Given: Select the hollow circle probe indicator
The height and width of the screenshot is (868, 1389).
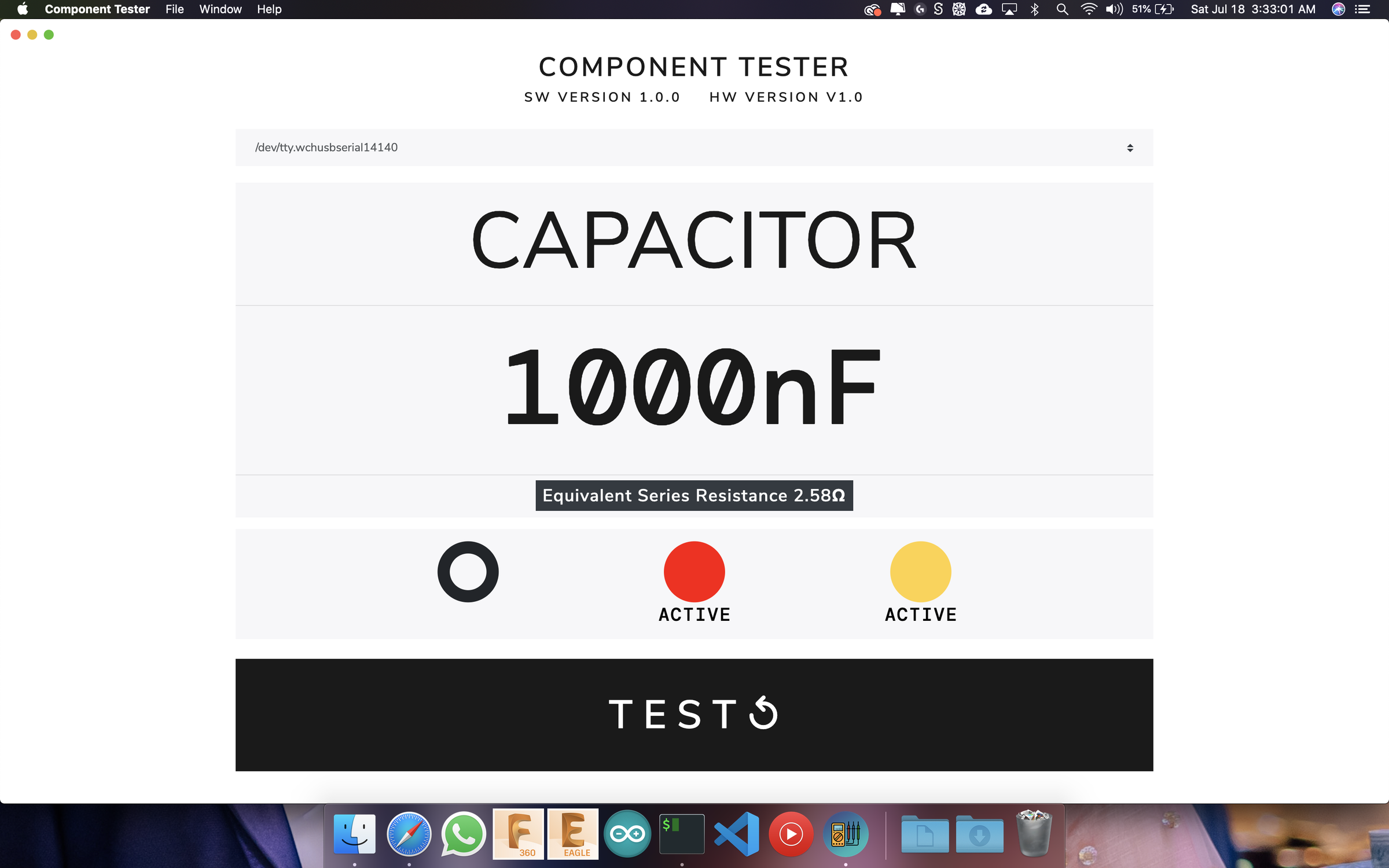Looking at the screenshot, I should [x=468, y=572].
